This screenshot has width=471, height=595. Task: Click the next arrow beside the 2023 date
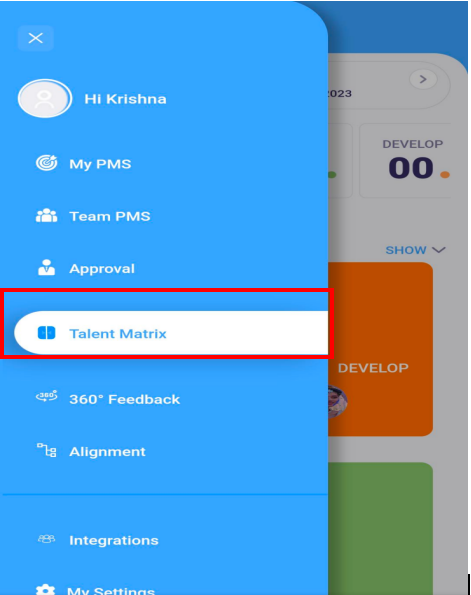point(423,80)
